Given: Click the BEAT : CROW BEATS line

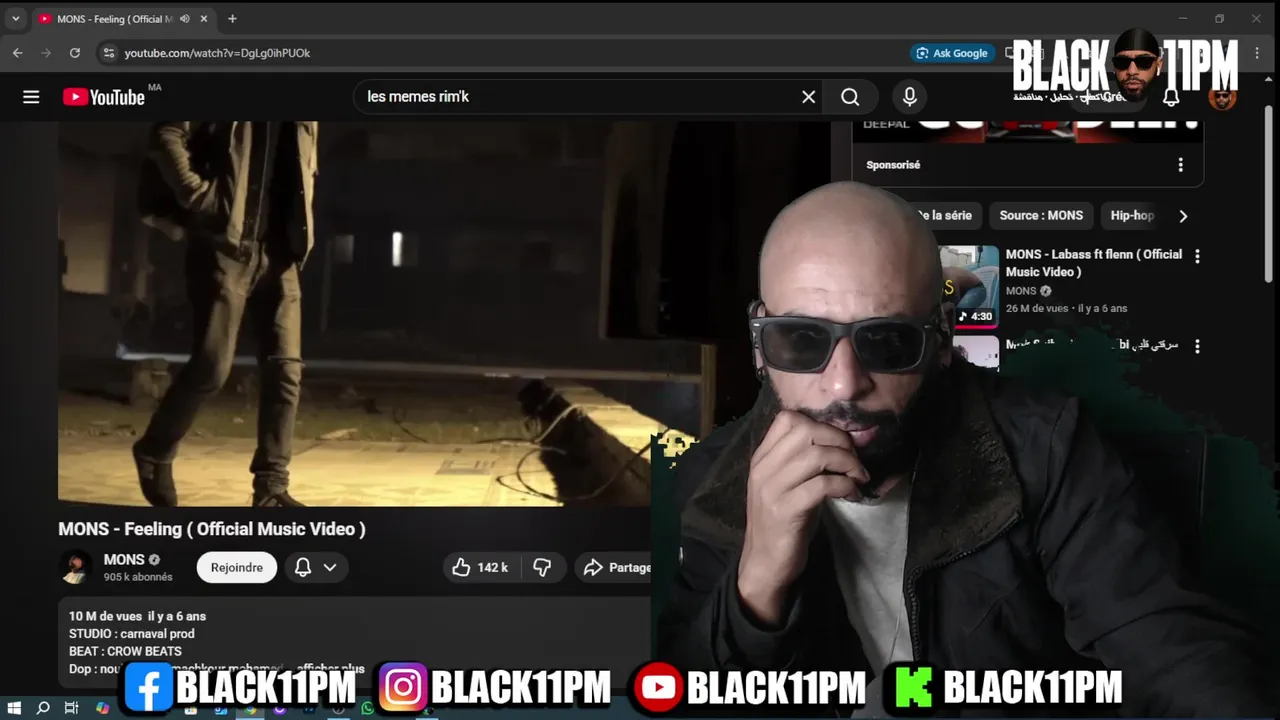Looking at the screenshot, I should [125, 651].
